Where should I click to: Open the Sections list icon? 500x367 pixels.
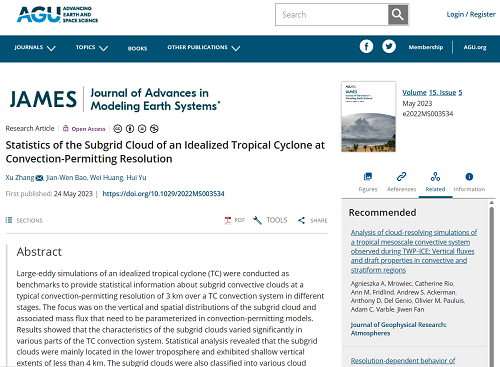[9, 220]
